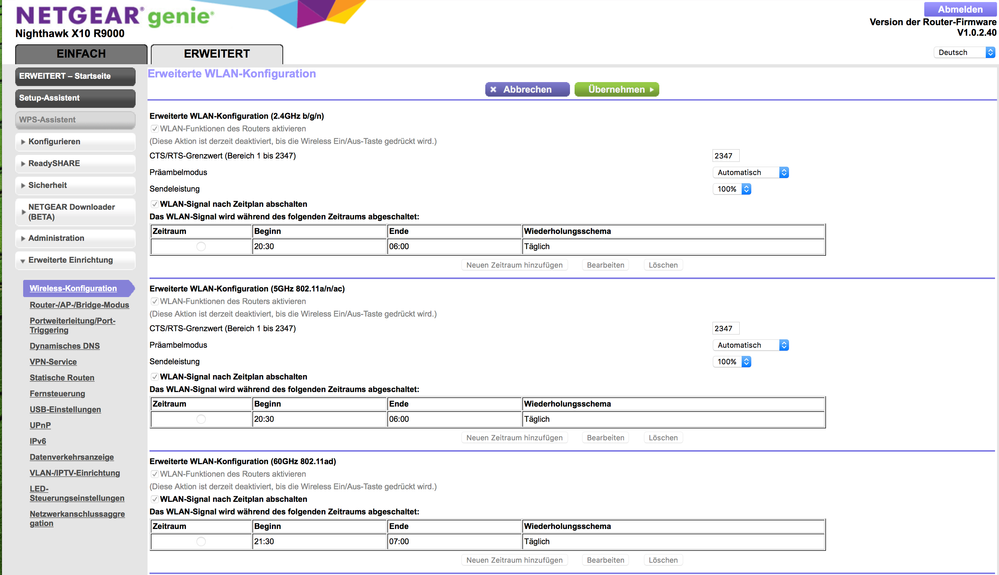Expand the Konfigurieren sidebar section
This screenshot has width=999, height=575.
click(76, 141)
